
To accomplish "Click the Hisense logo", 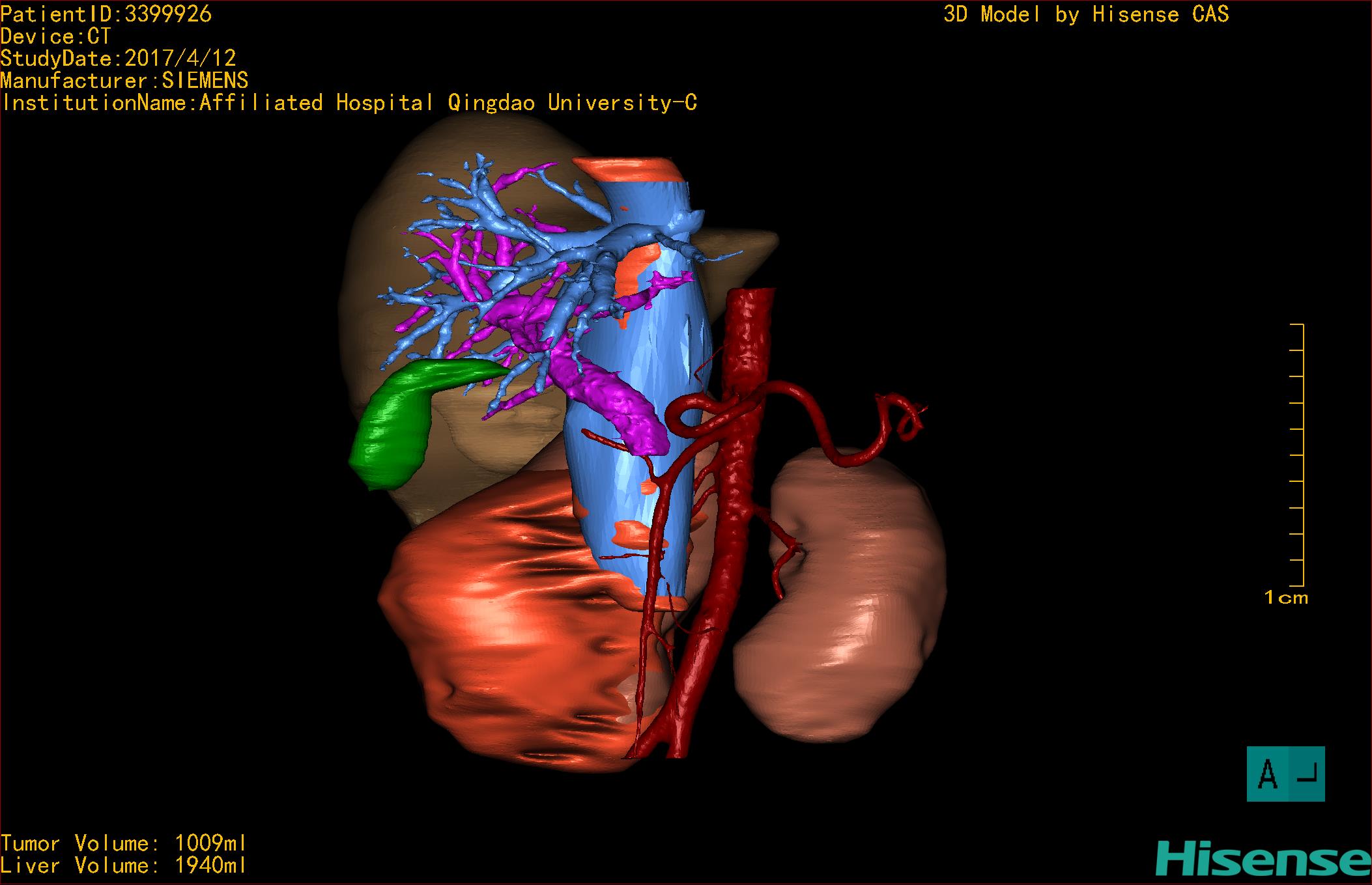I will (x=1263, y=858).
